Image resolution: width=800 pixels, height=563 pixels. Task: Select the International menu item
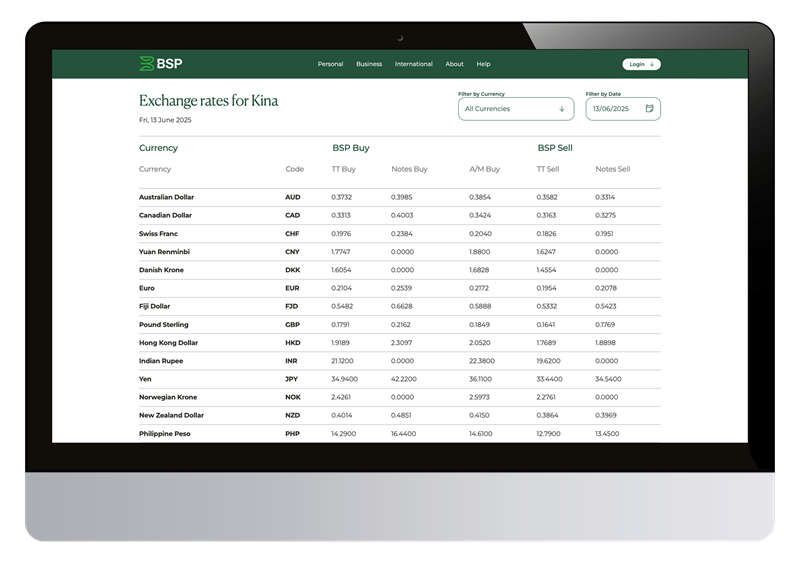coord(413,64)
